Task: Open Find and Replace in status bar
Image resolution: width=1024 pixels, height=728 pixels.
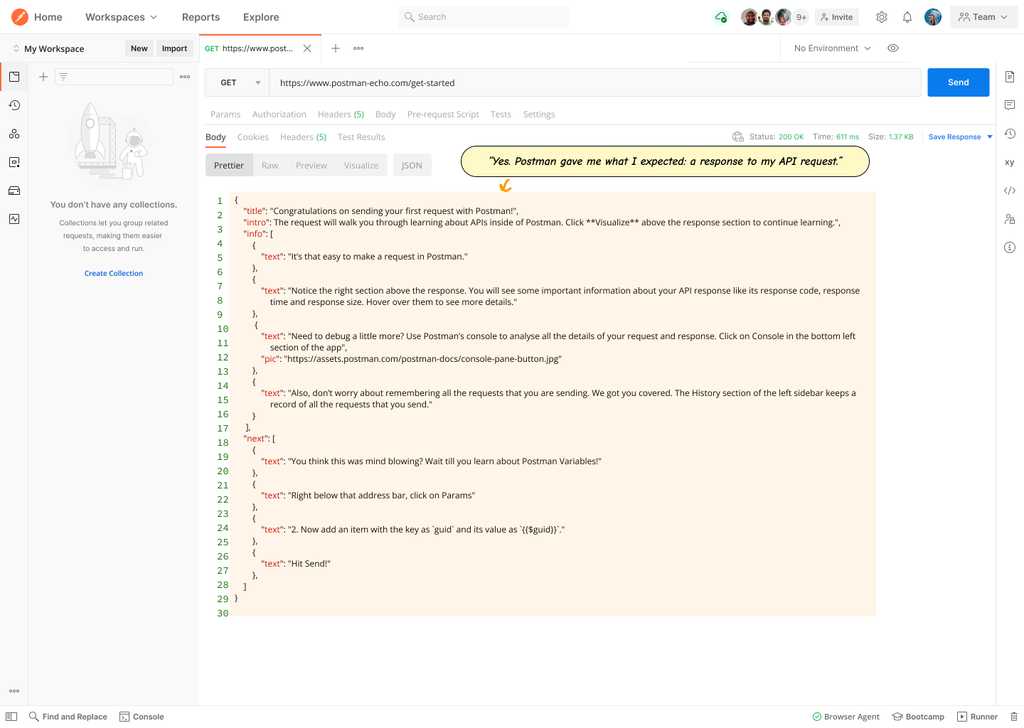Action: [68, 717]
